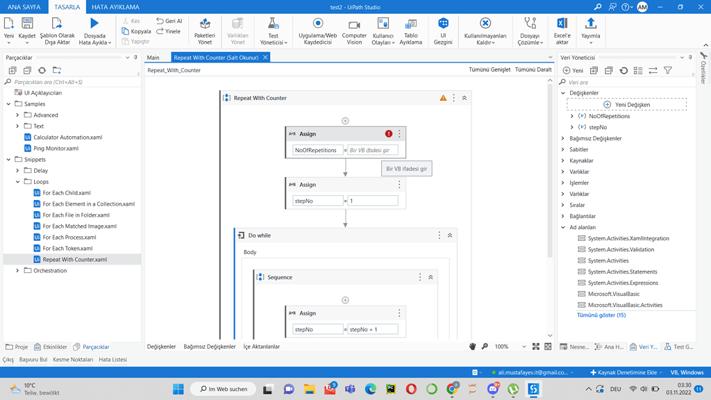Click the error icon on the first Assign

(x=389, y=134)
